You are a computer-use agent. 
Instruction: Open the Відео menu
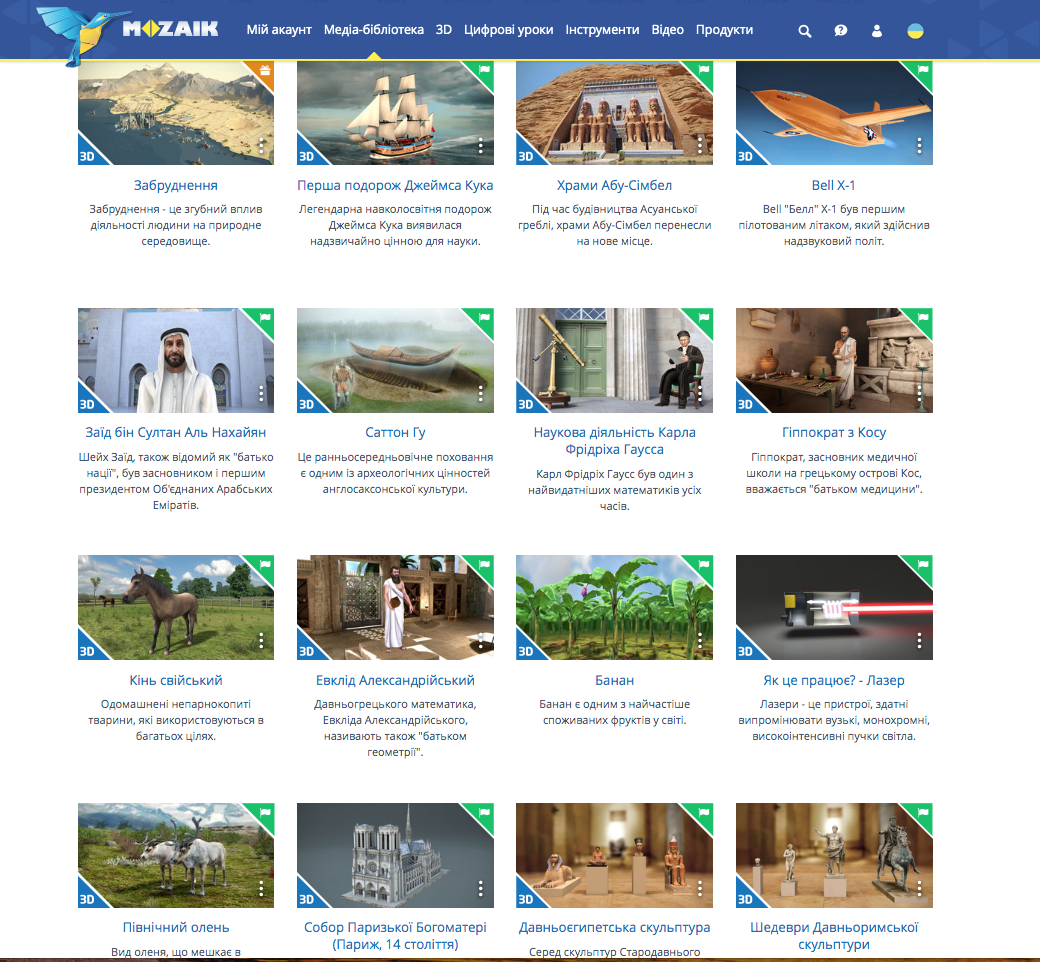click(667, 30)
